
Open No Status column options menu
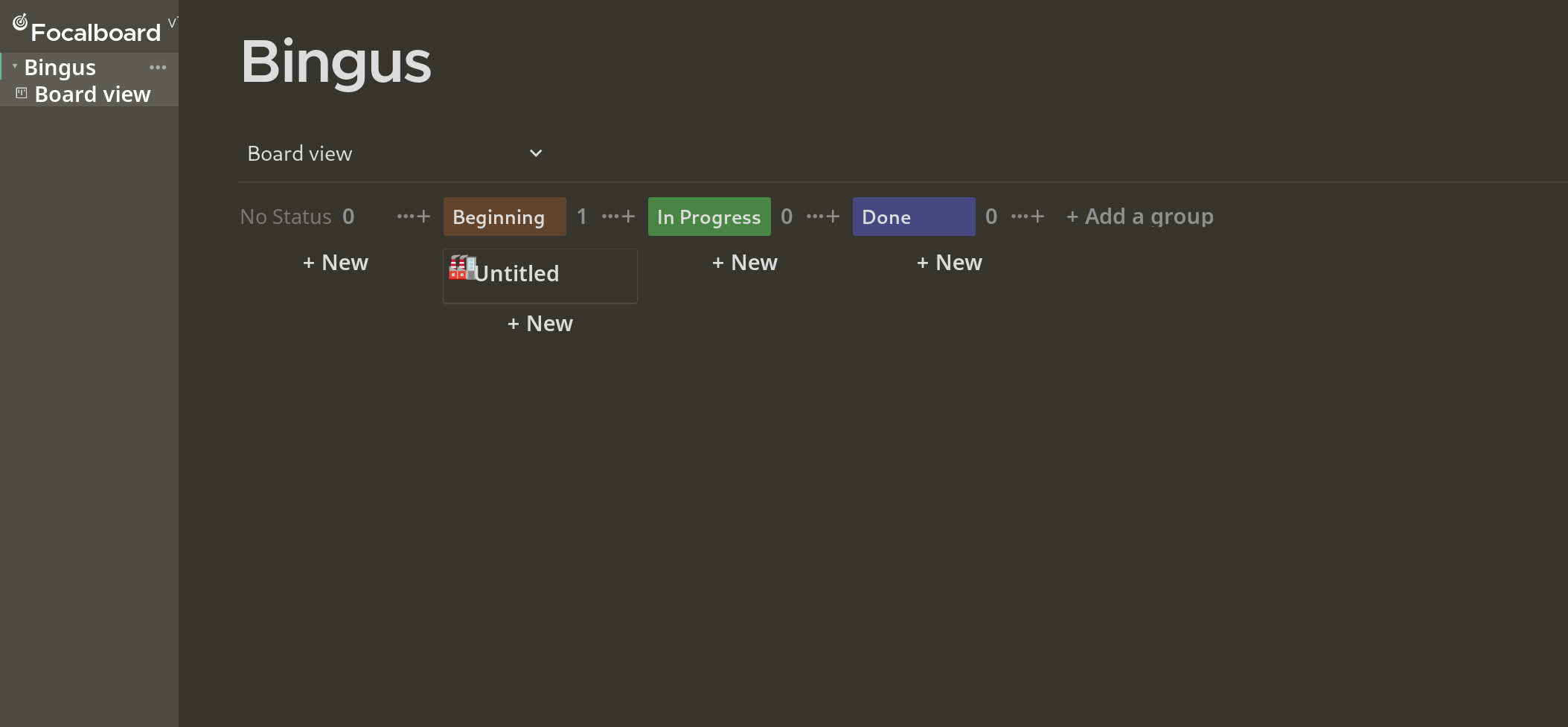tap(406, 217)
